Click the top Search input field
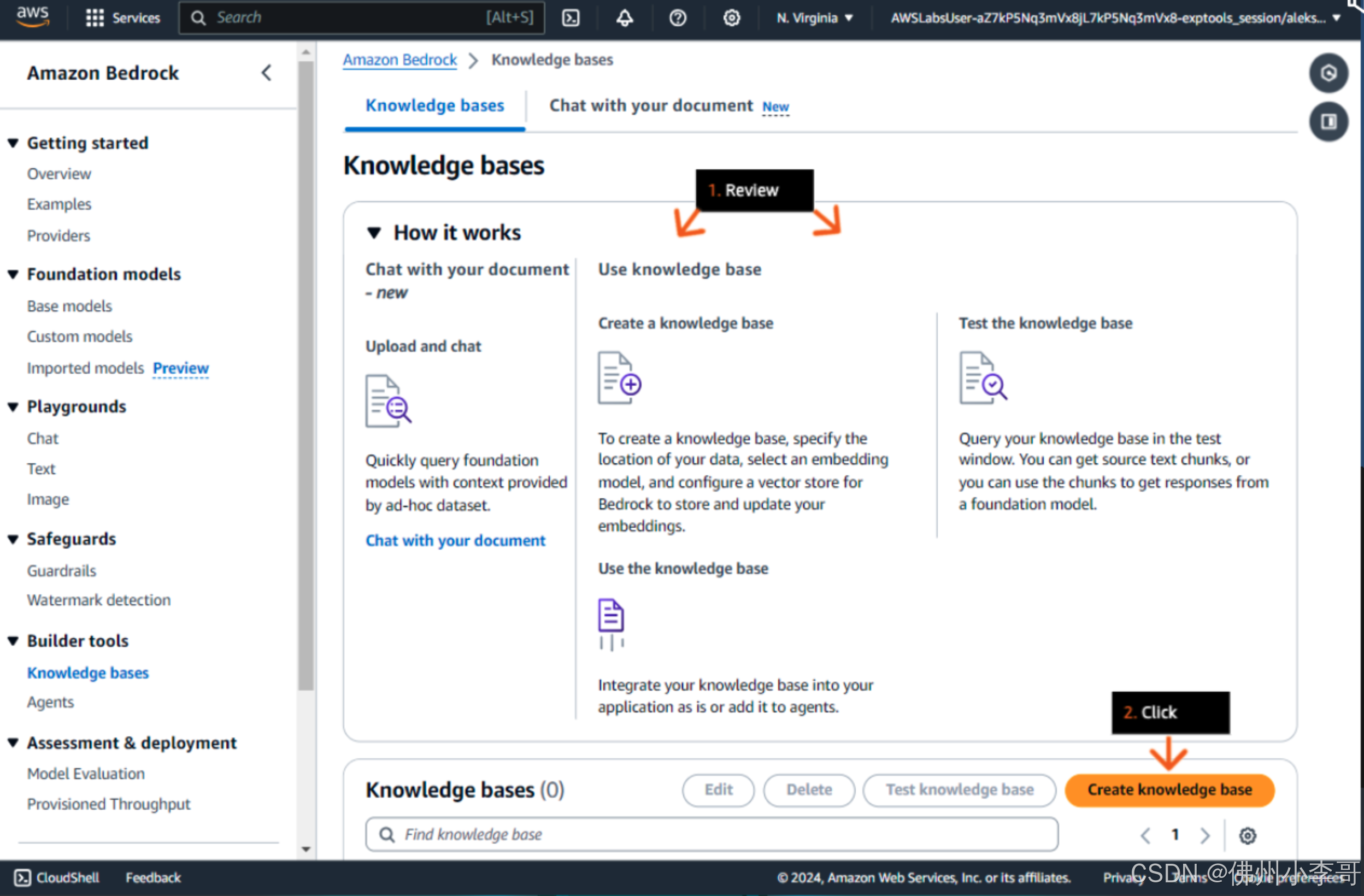 [x=362, y=18]
